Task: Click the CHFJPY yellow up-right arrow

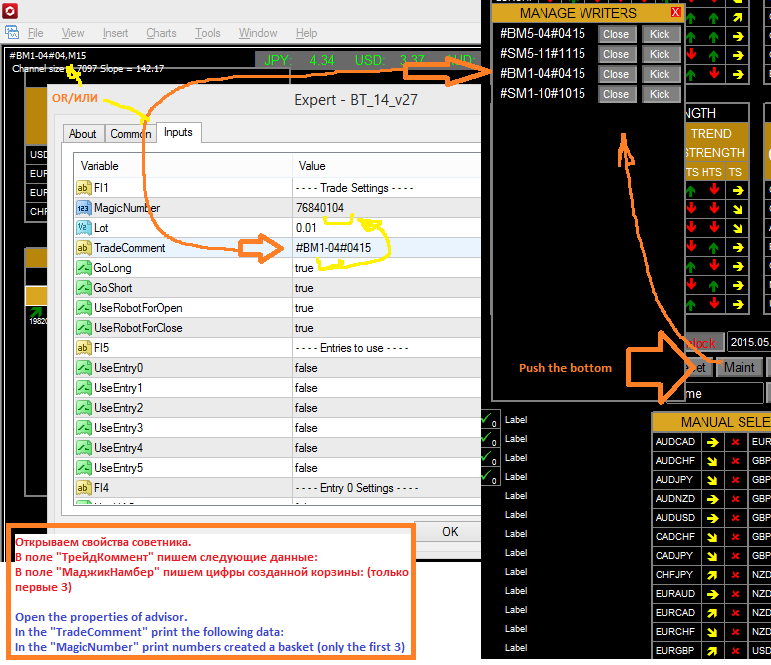Action: [x=712, y=575]
